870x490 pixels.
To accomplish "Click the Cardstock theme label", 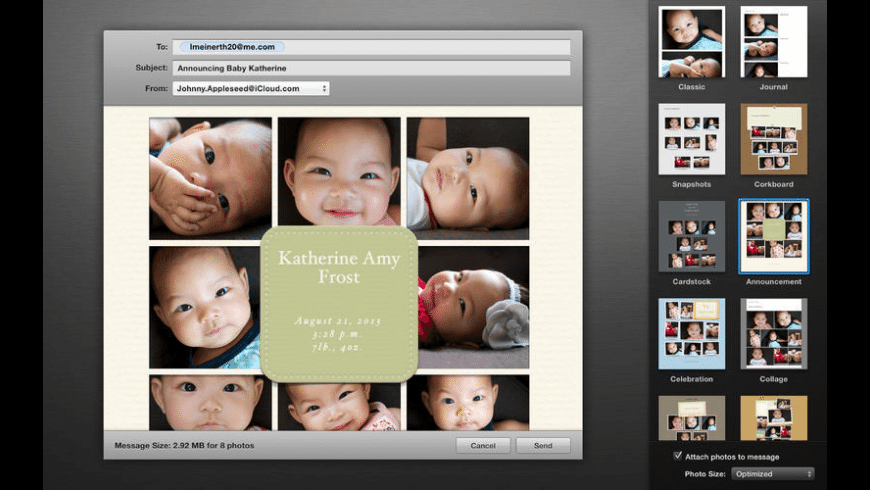I will 691,281.
